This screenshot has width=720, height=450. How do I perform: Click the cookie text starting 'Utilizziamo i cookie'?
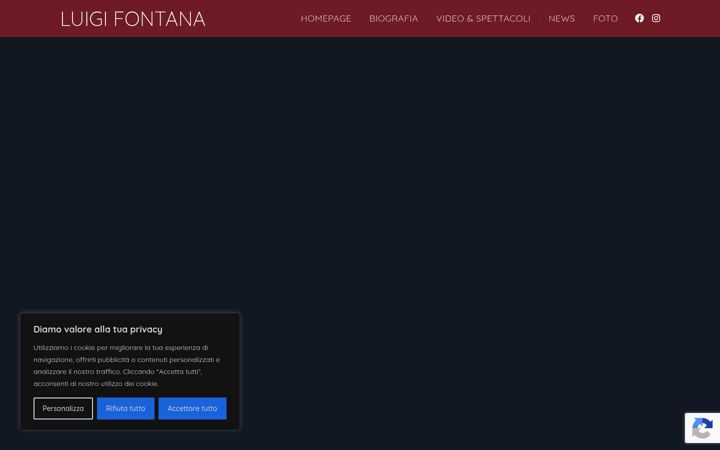tap(127, 366)
